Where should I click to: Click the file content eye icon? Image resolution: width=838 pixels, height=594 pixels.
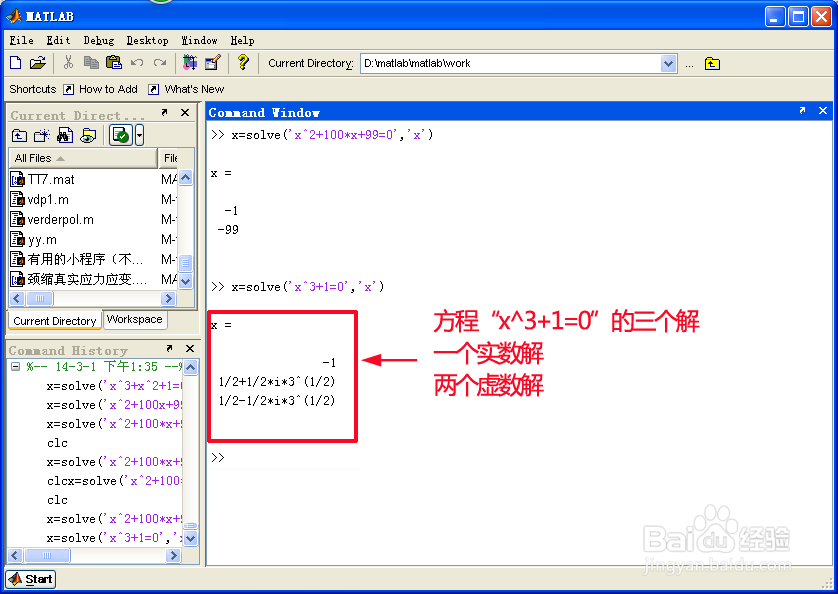tap(88, 135)
